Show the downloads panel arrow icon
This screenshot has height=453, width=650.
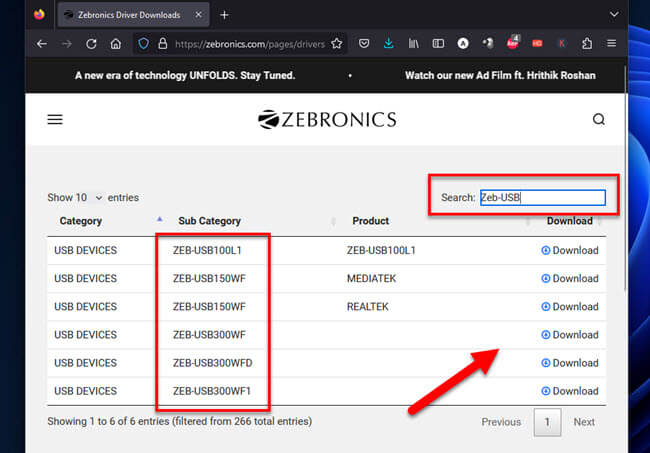[x=388, y=44]
